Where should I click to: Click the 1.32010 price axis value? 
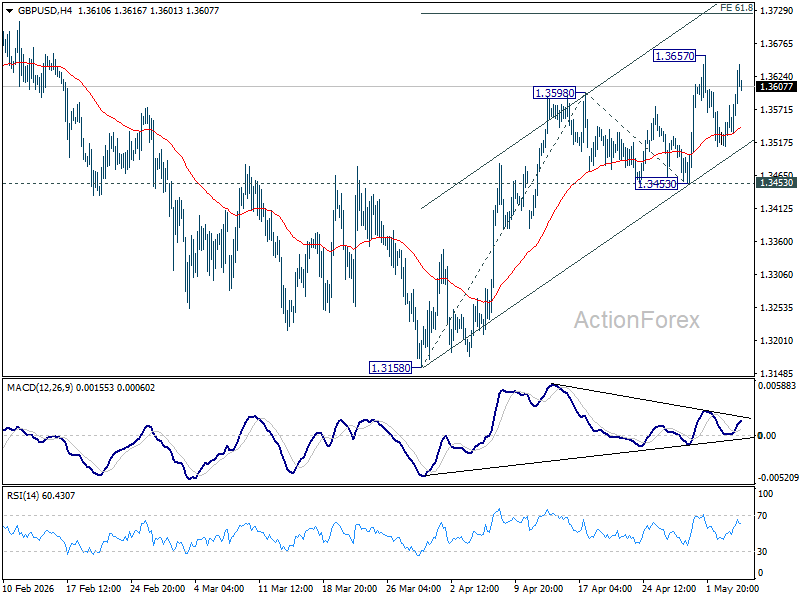(x=776, y=341)
